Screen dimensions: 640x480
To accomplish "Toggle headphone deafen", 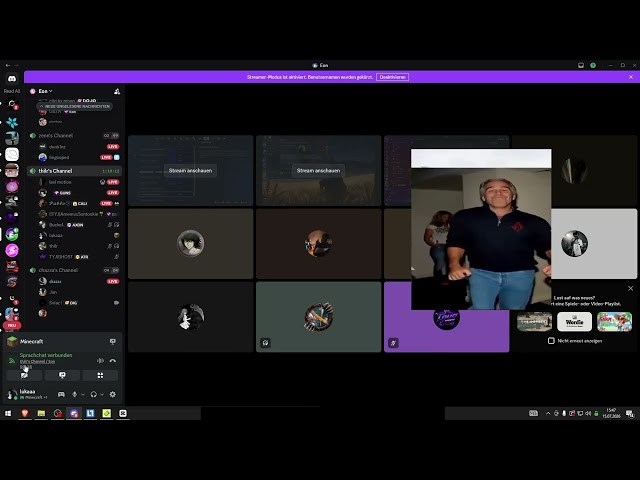I will point(93,394).
